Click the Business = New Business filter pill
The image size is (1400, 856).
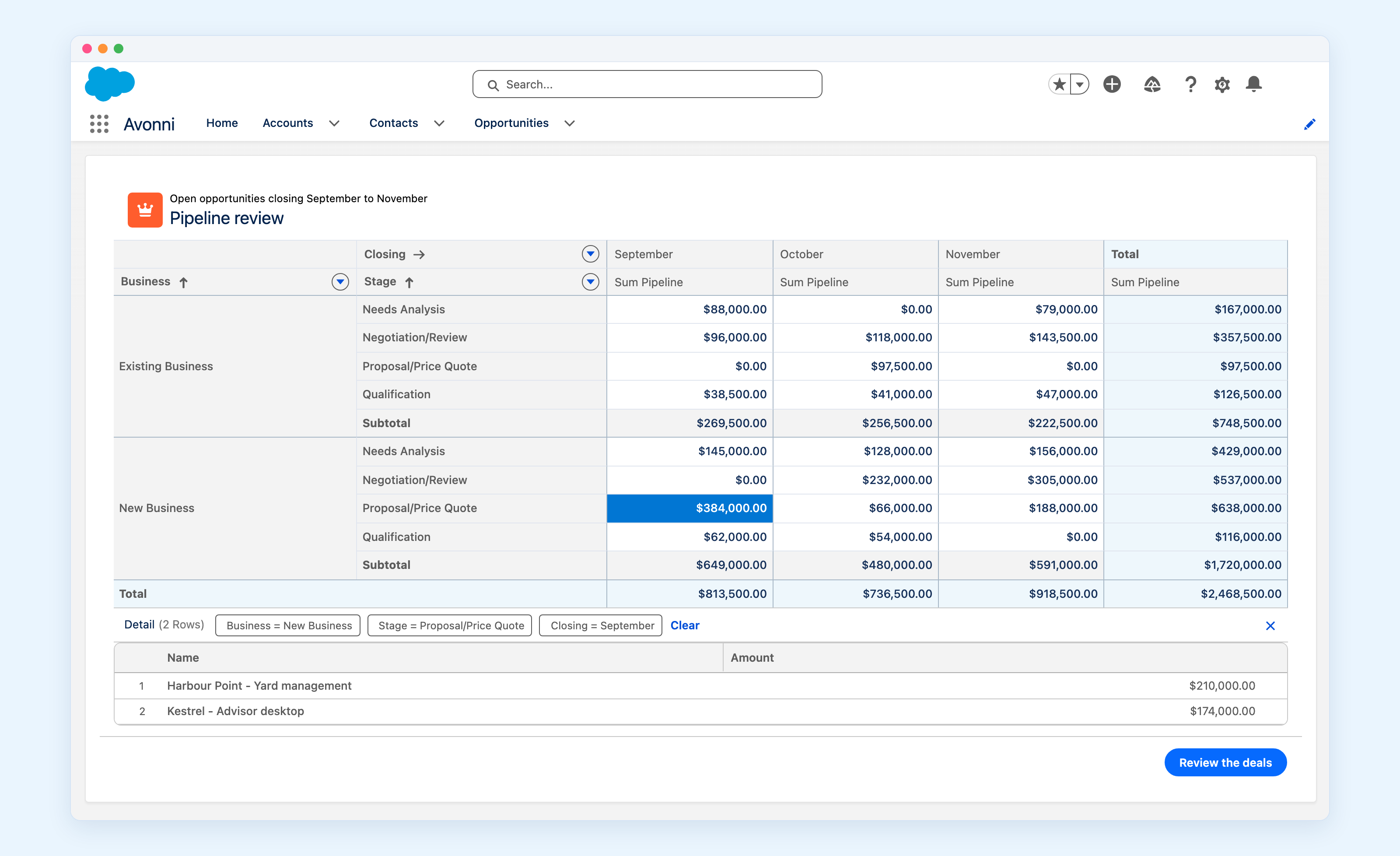288,625
